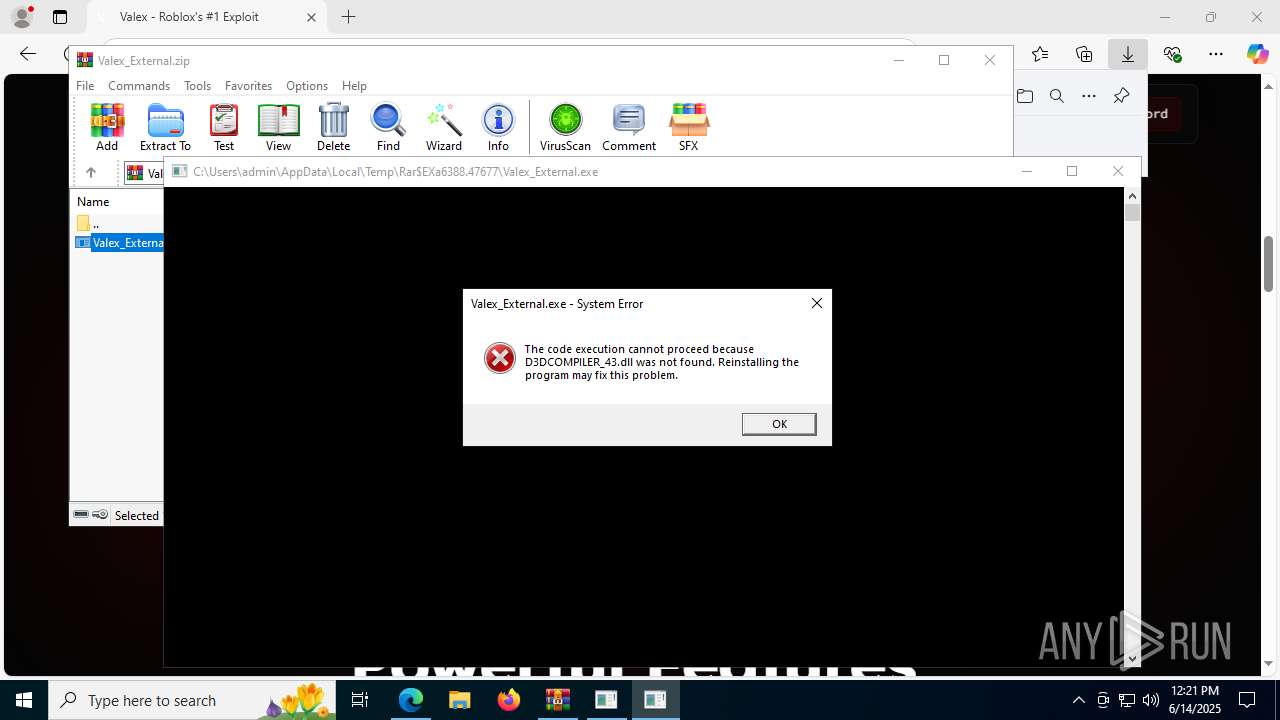Open the browser downloads icon

[x=1128, y=54]
